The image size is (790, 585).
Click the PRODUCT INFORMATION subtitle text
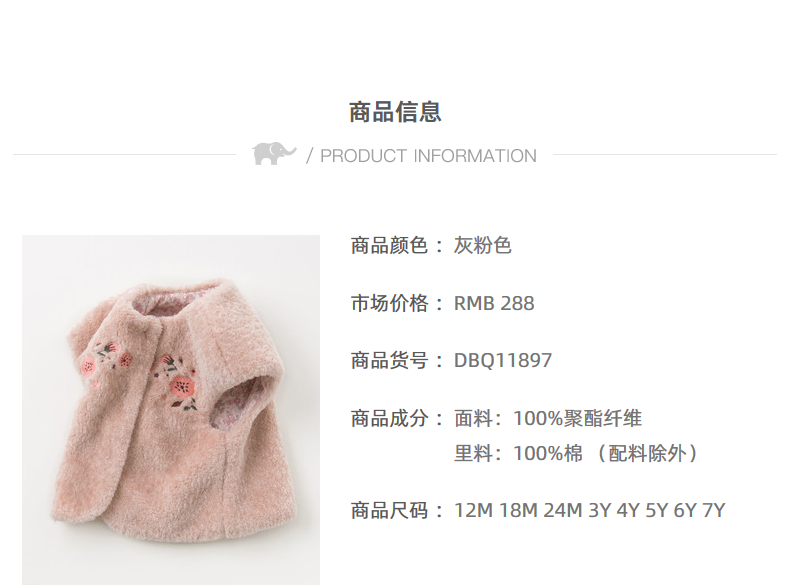tap(428, 156)
